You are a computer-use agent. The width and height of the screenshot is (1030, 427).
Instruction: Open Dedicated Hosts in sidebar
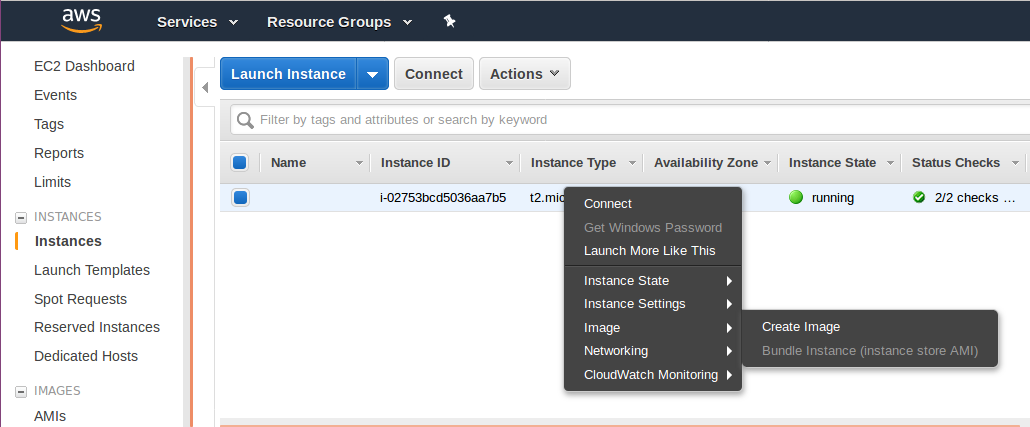coord(86,356)
